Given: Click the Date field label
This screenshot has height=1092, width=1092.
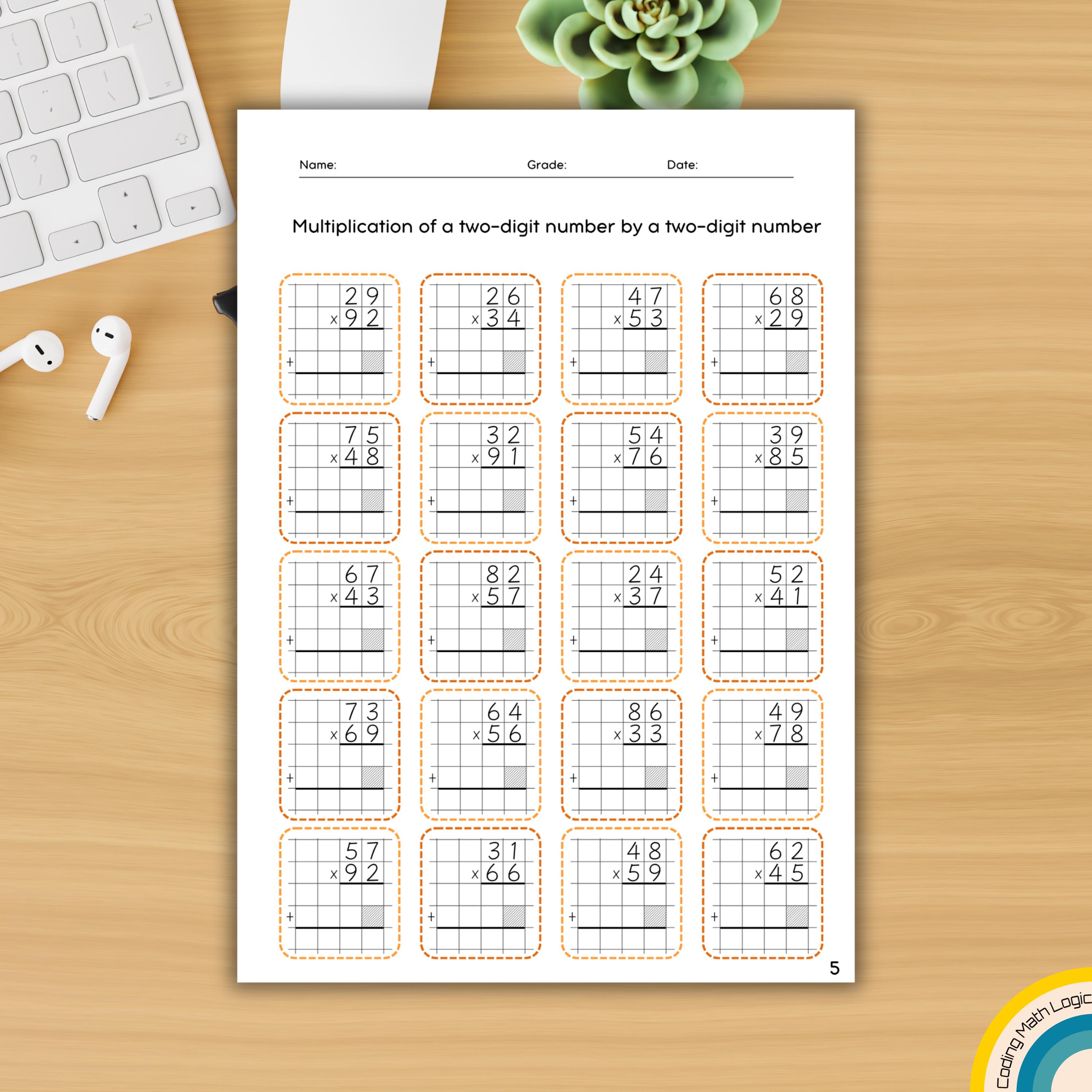Looking at the screenshot, I should (682, 165).
